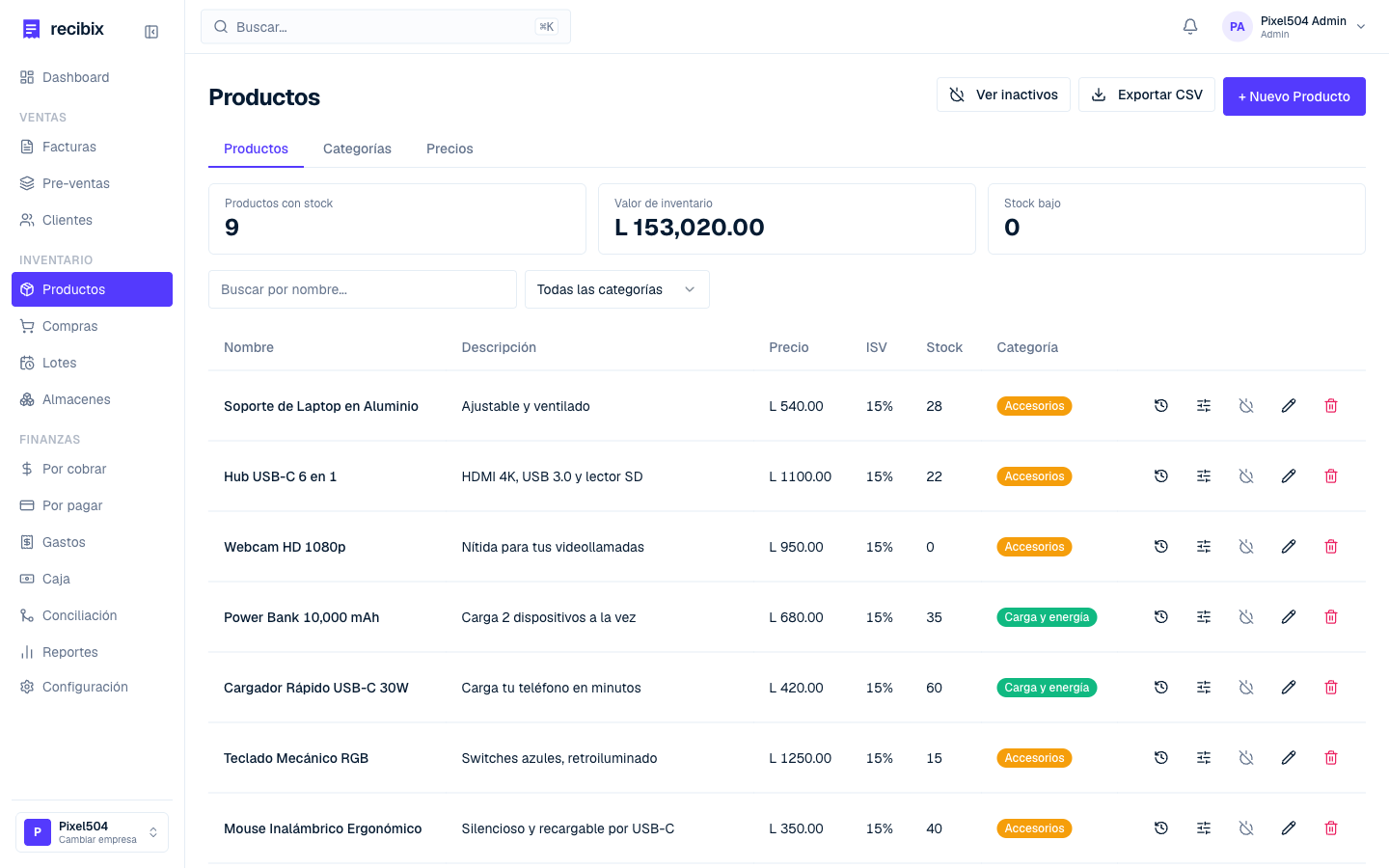
Task: Collapse the sidebar with the panel icon
Action: click(x=151, y=32)
